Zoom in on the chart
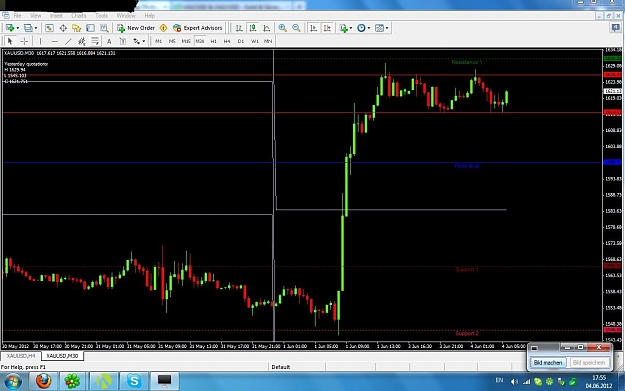The width and height of the screenshot is (625, 391). tap(283, 28)
